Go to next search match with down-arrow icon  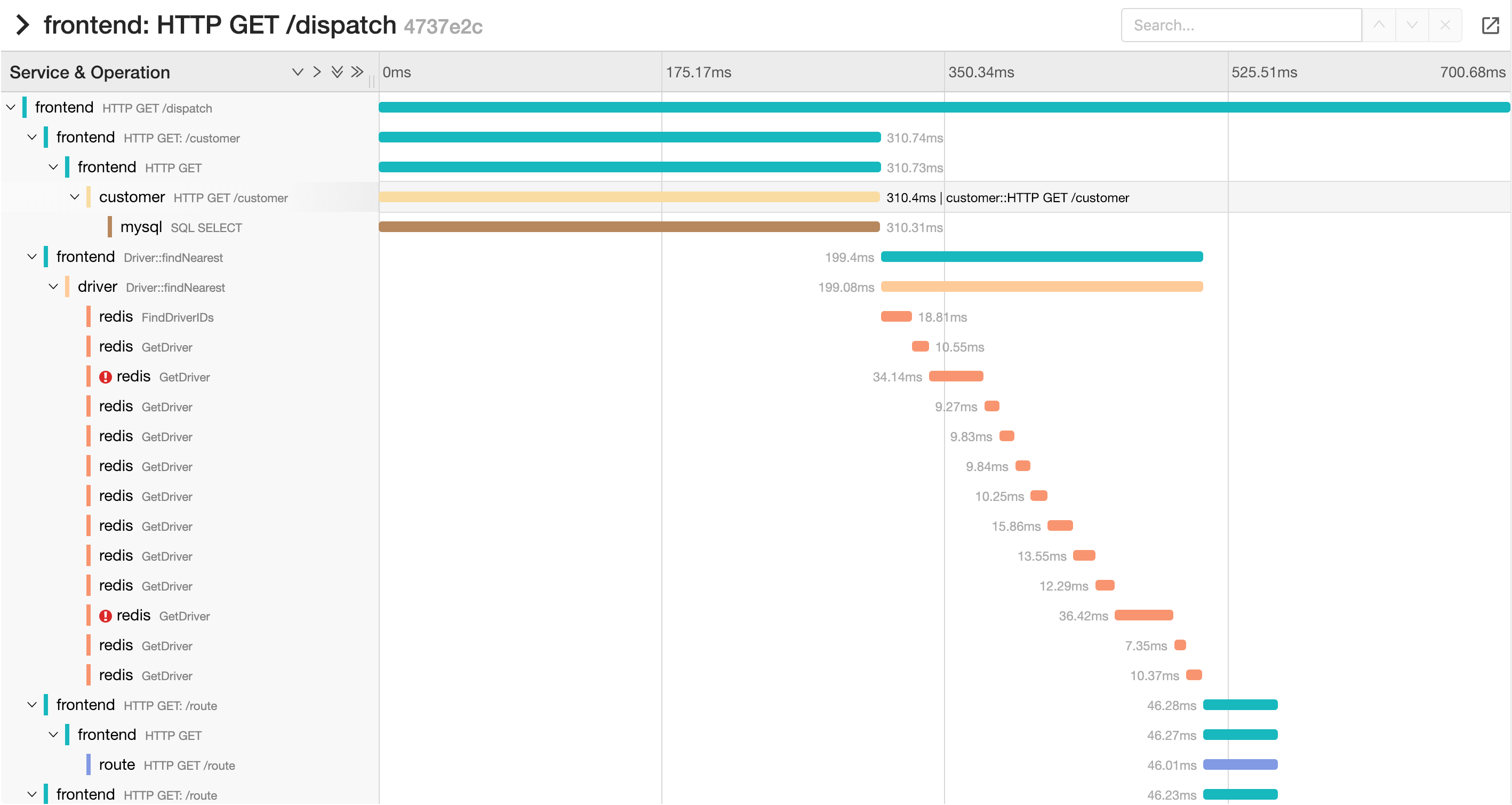click(x=1412, y=25)
